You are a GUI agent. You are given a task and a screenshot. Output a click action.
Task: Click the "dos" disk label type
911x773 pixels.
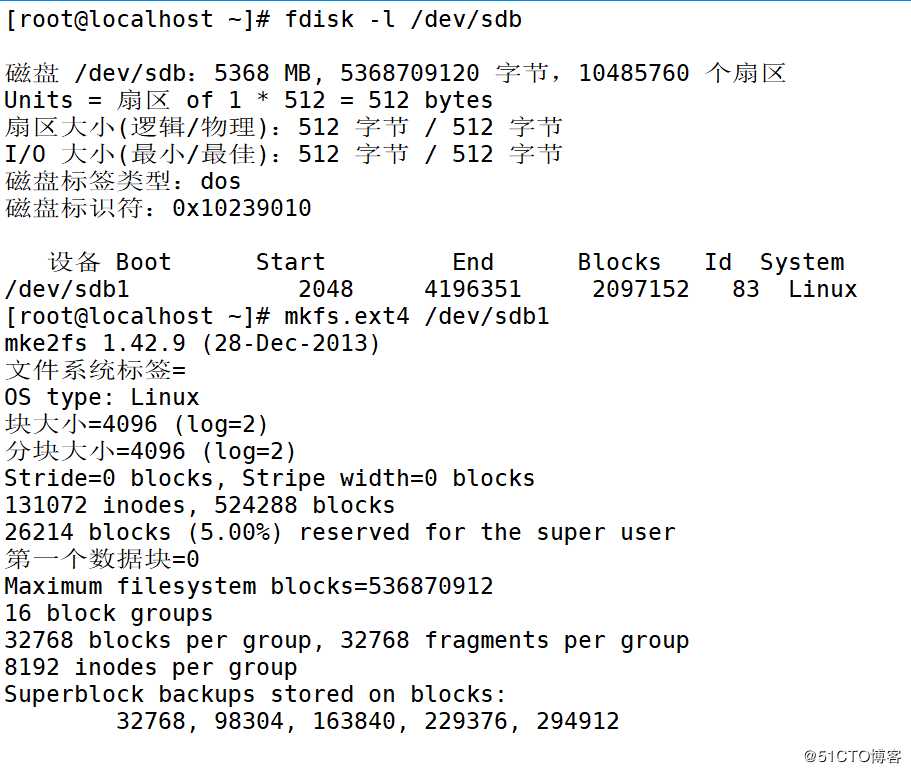click(x=221, y=181)
